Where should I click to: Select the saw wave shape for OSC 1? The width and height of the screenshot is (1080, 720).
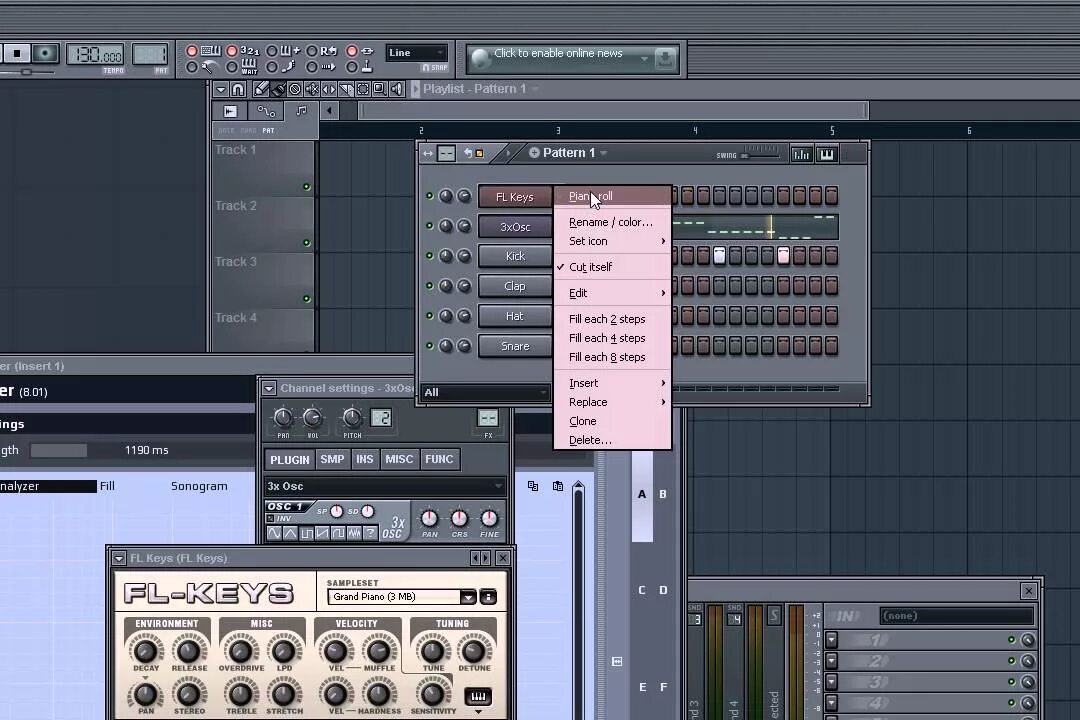pos(322,533)
